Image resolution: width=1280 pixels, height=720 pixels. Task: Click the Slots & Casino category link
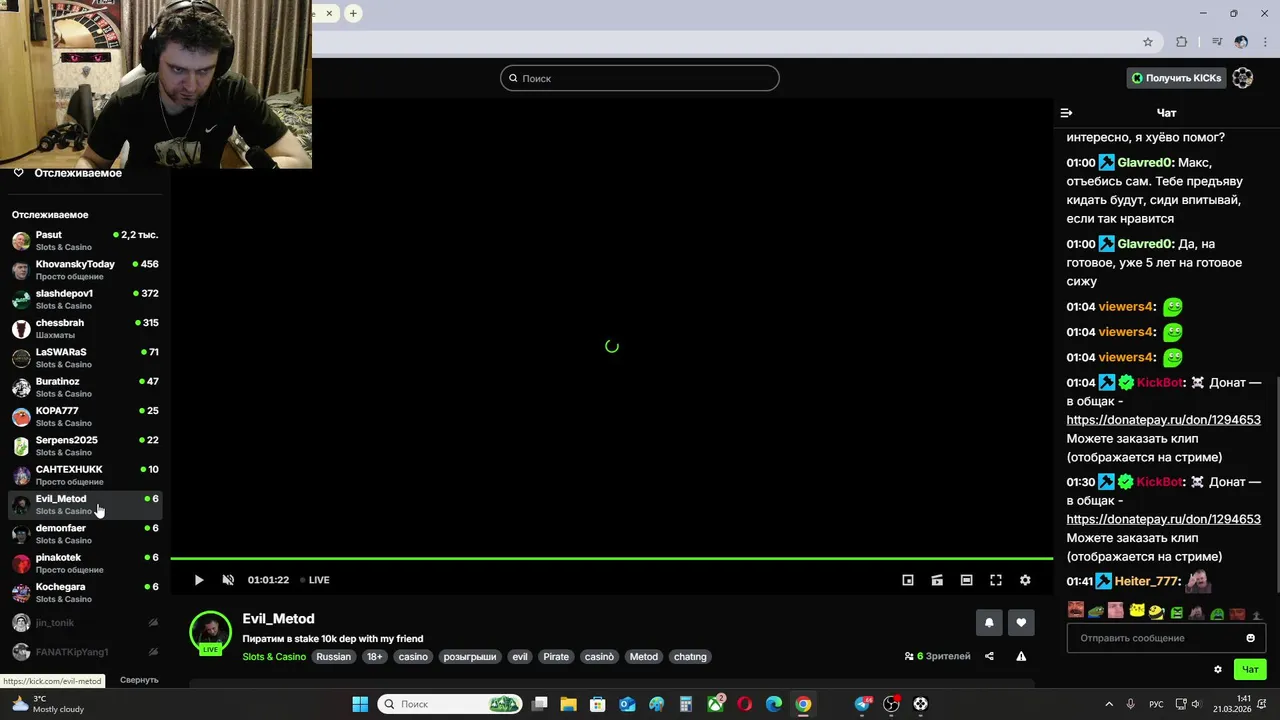pyautogui.click(x=274, y=657)
